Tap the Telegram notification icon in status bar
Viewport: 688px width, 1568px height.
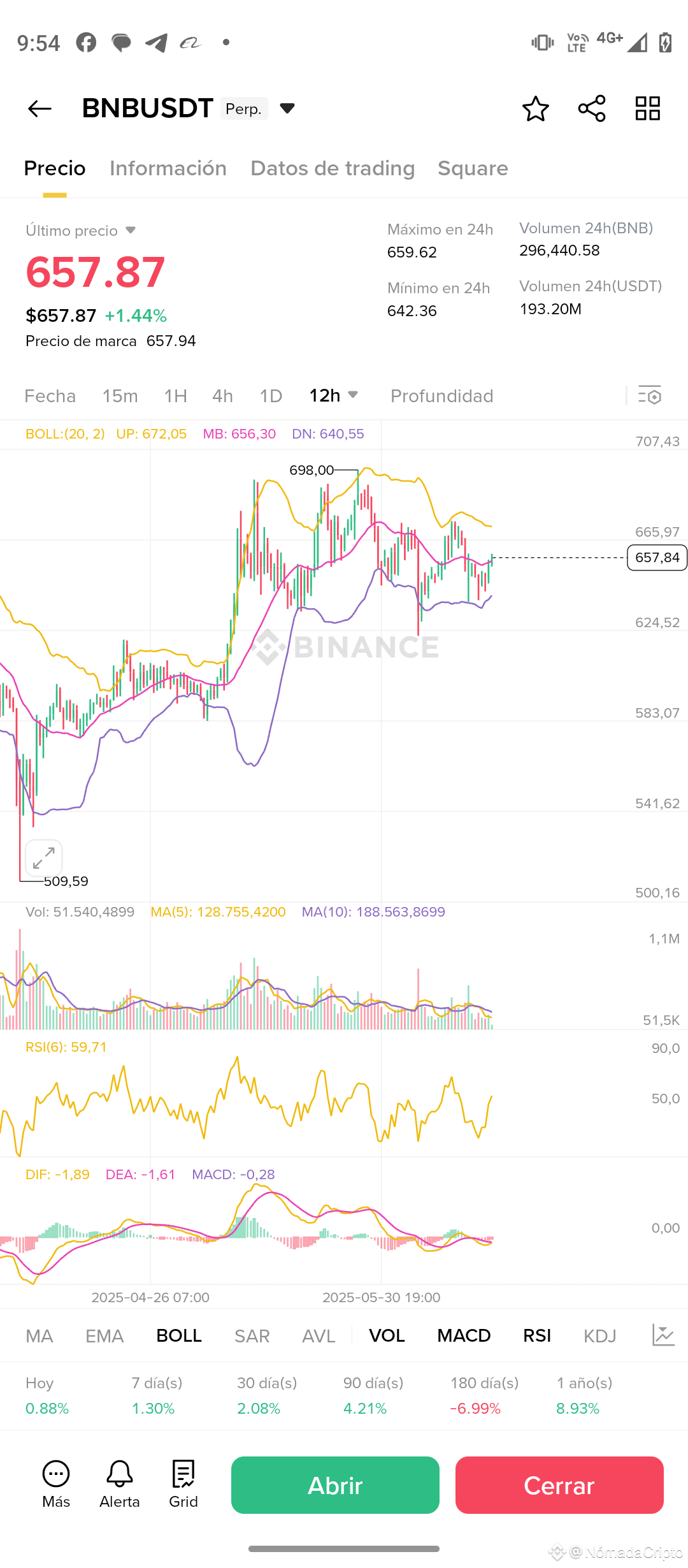click(156, 43)
